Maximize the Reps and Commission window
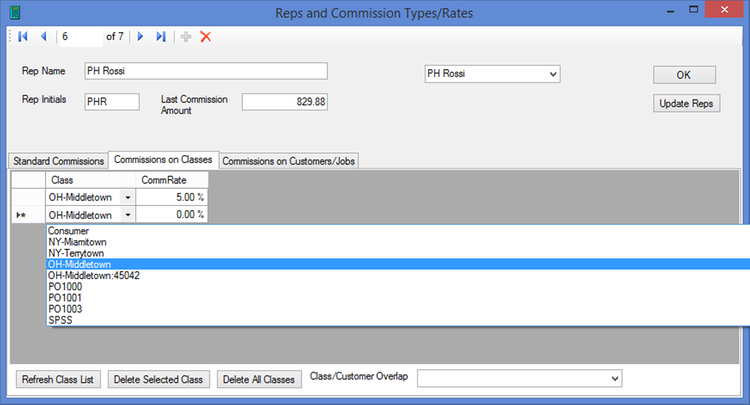This screenshot has height=405, width=750. coord(693,10)
